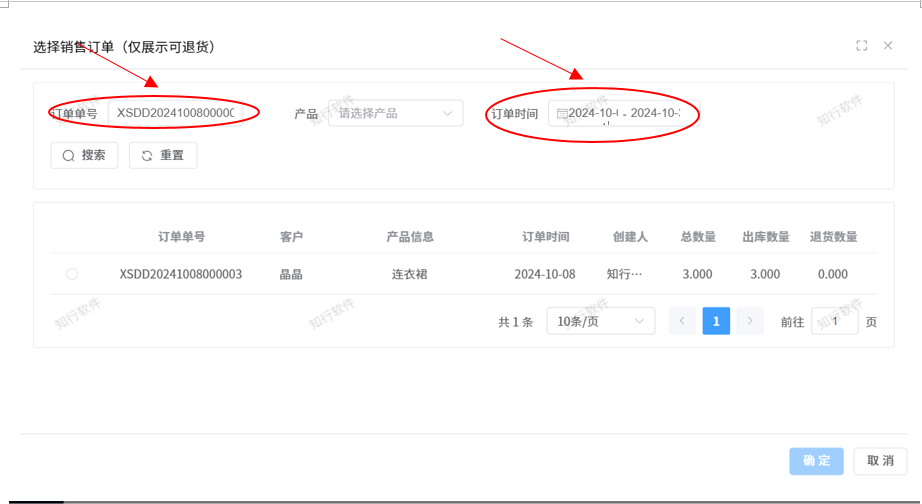Go to the next page arrow

[750, 322]
